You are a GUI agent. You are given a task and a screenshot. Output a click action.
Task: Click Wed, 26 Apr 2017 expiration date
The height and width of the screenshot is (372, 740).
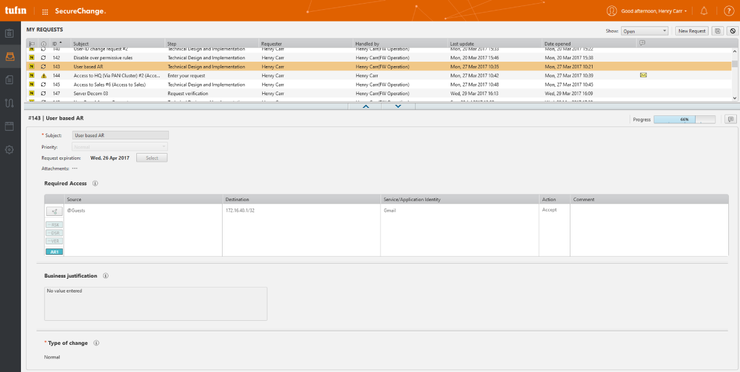pyautogui.click(x=109, y=158)
